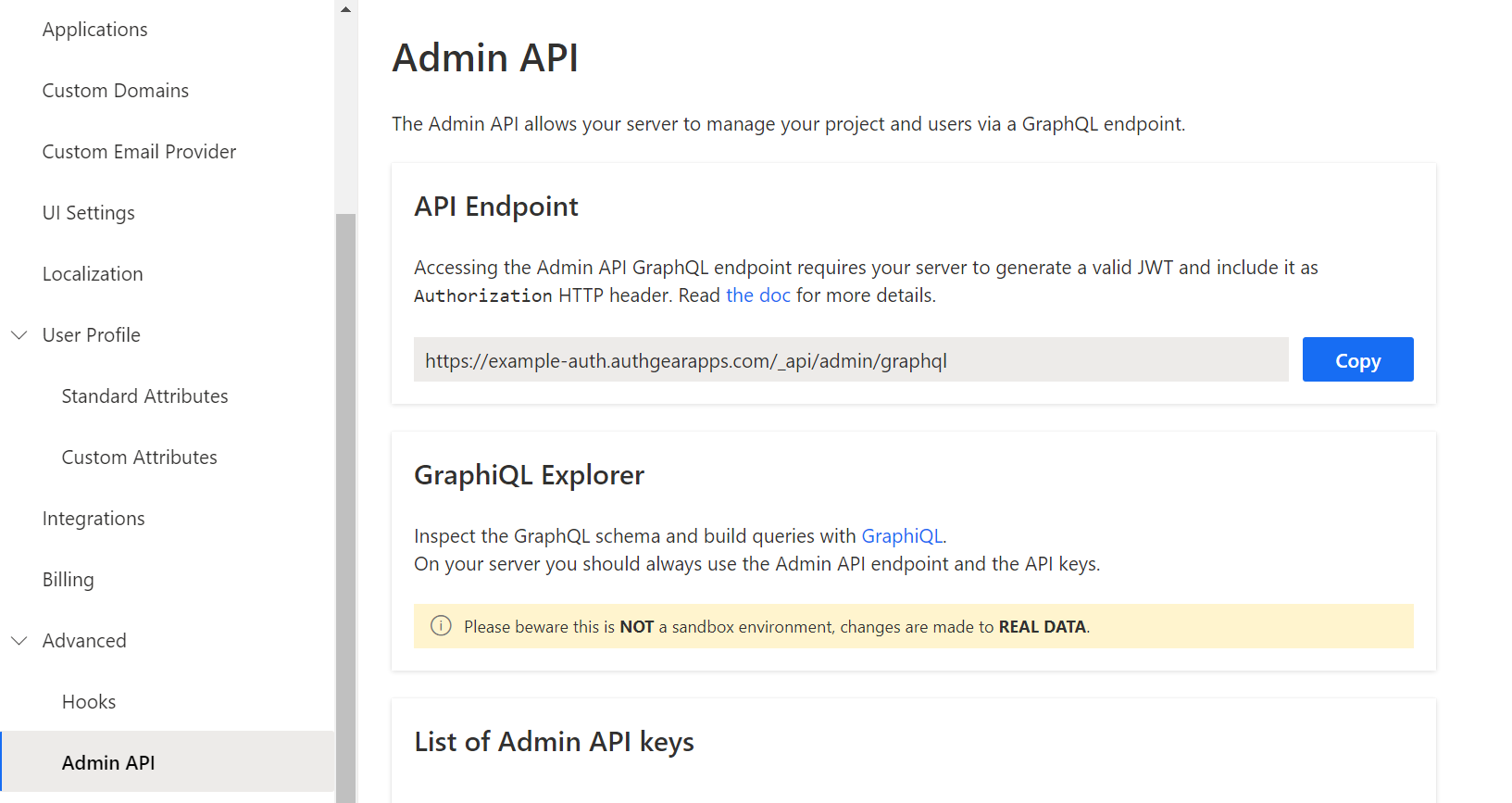1512x803 pixels.
Task: Copy the API endpoint URL
Action: [1357, 359]
